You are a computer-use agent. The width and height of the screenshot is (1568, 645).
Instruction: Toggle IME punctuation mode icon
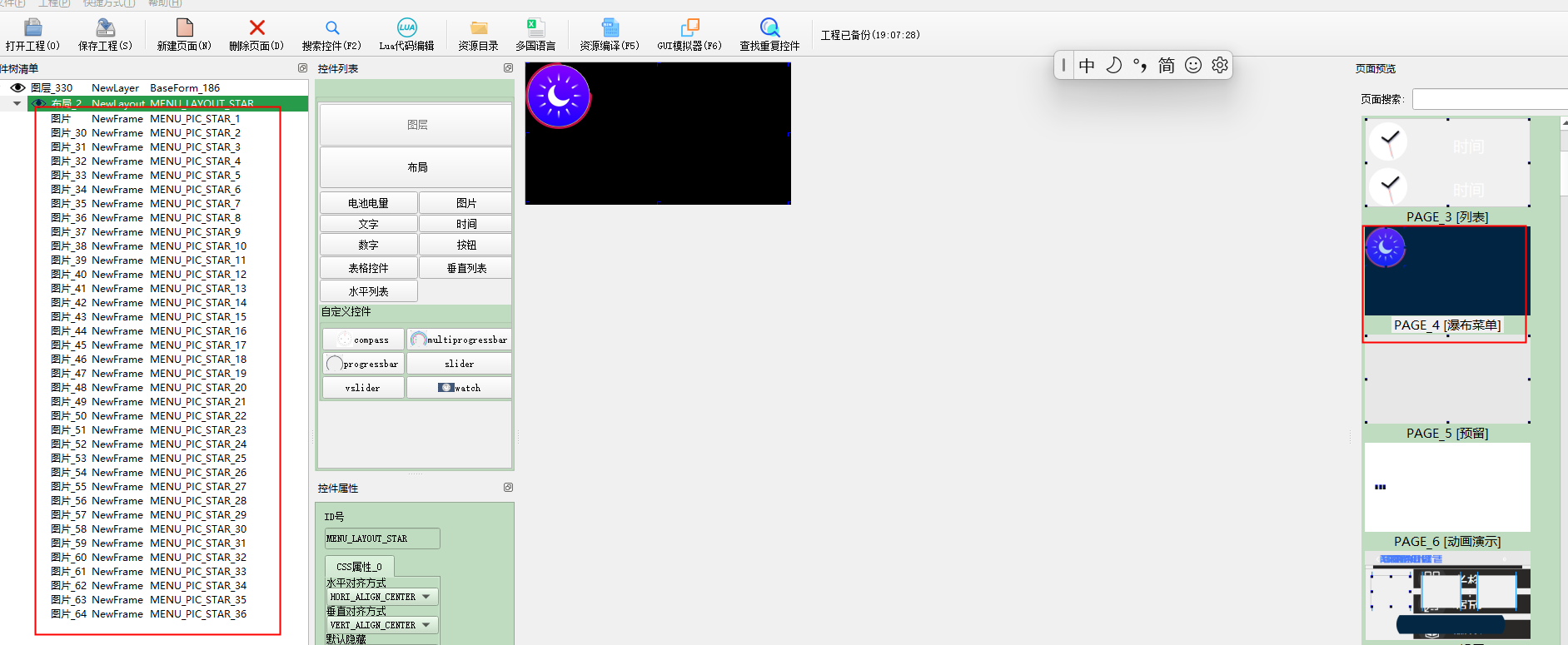[x=1140, y=65]
